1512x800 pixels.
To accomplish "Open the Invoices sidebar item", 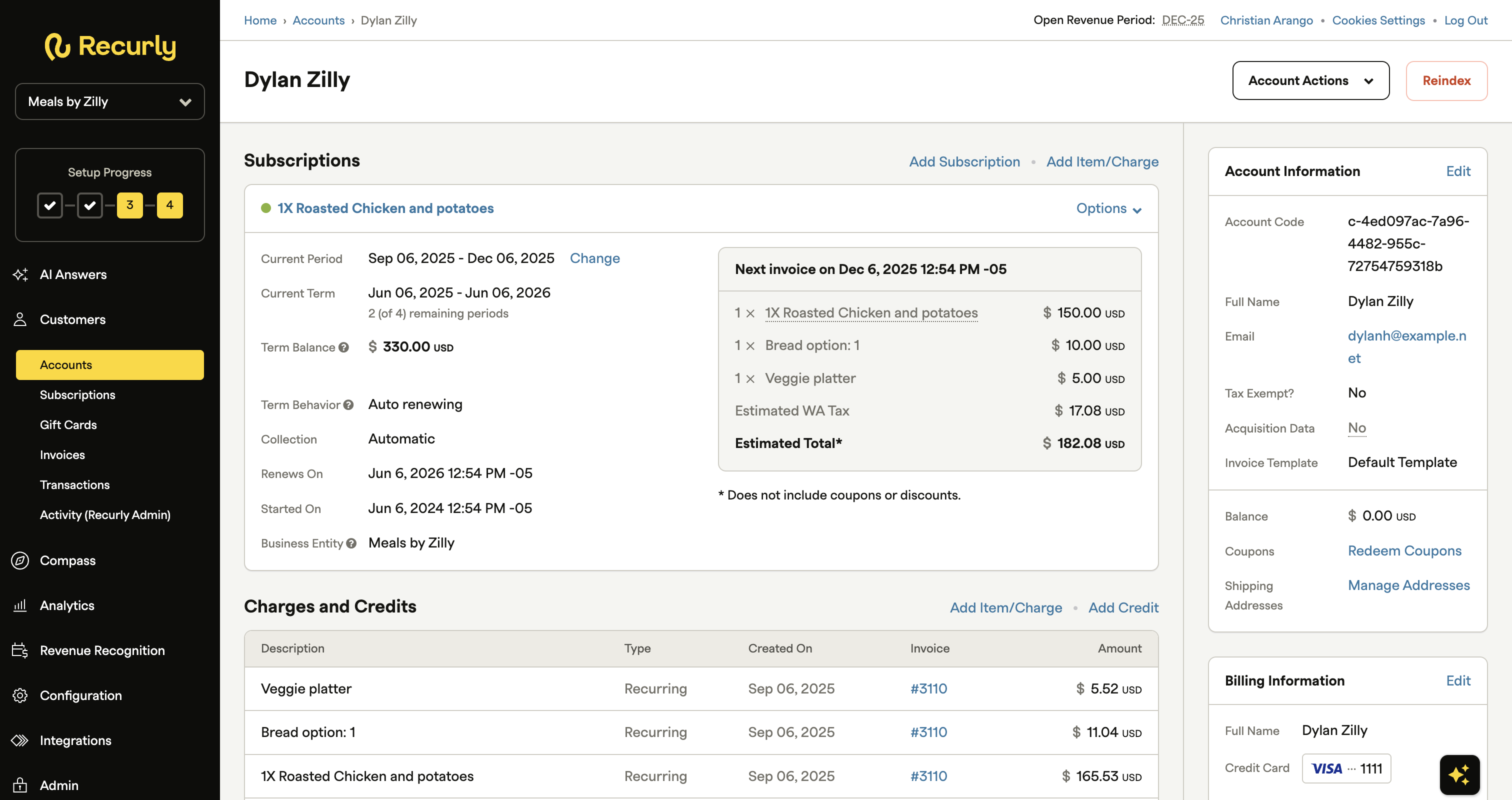I will click(x=62, y=455).
